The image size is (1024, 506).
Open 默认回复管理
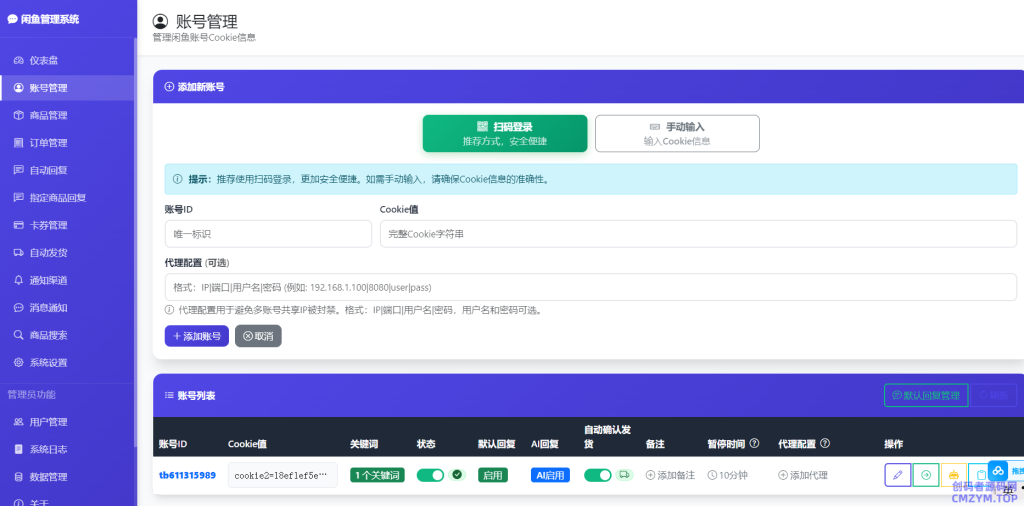tap(924, 395)
